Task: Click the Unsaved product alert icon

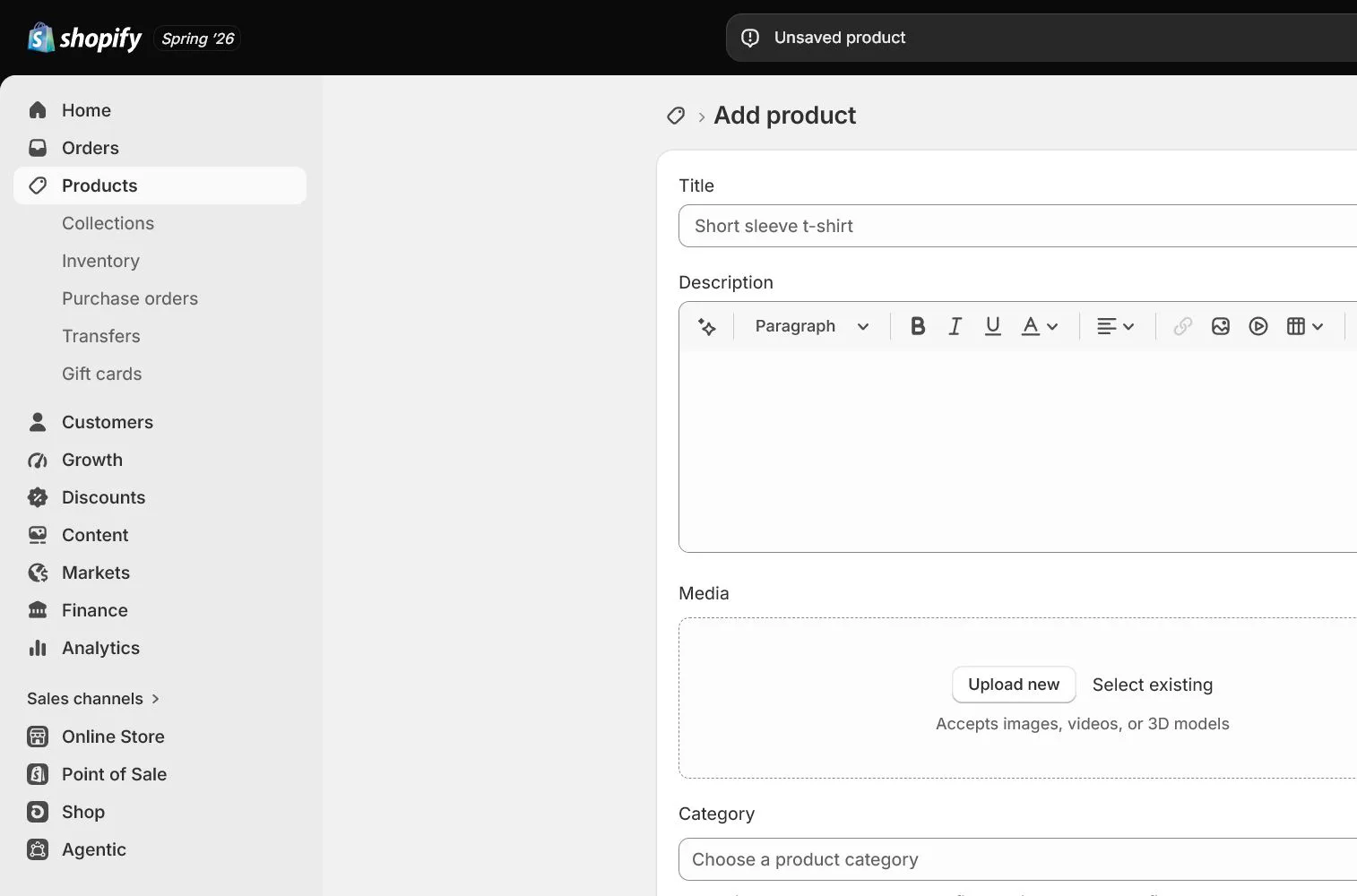Action: [750, 38]
